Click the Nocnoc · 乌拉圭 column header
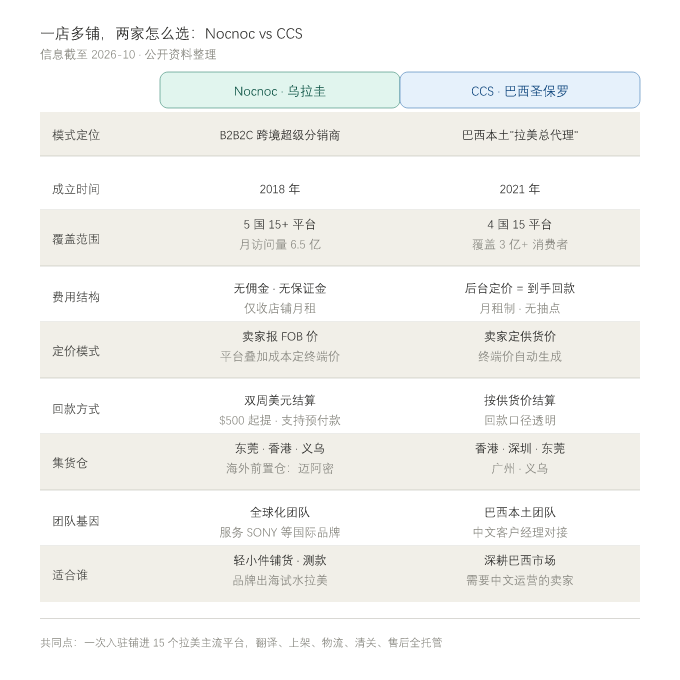 [280, 90]
